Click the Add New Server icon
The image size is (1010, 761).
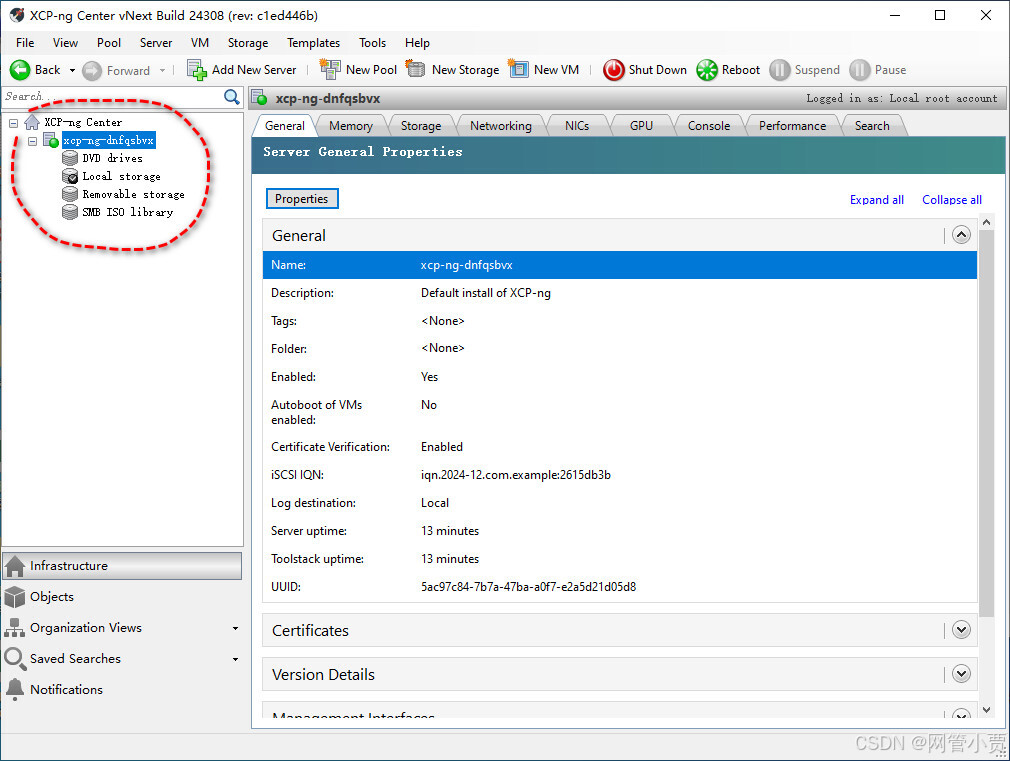tap(196, 70)
